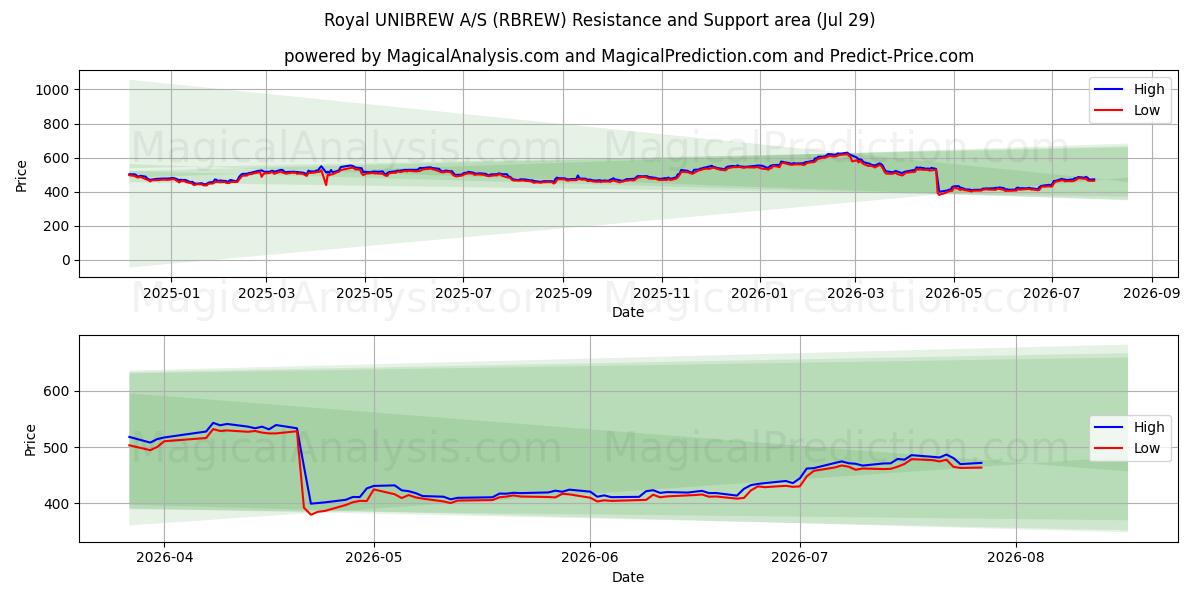Viewport: 1200px width, 600px height.
Task: Click the 'Price' axis label of lower chart
Action: 31,439
